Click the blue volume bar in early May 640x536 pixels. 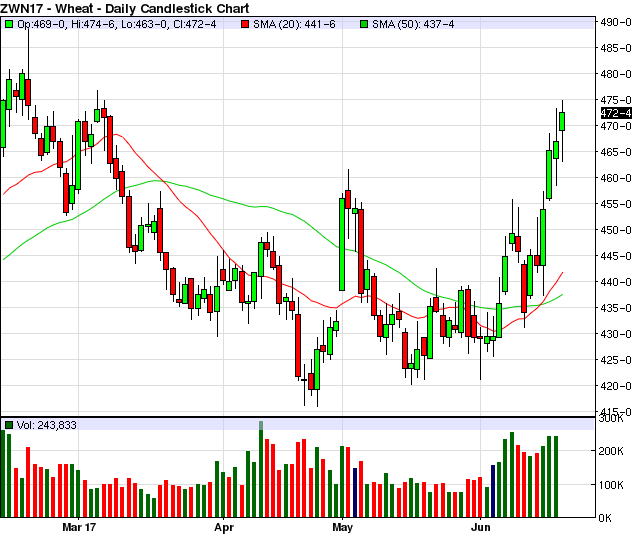(355, 493)
